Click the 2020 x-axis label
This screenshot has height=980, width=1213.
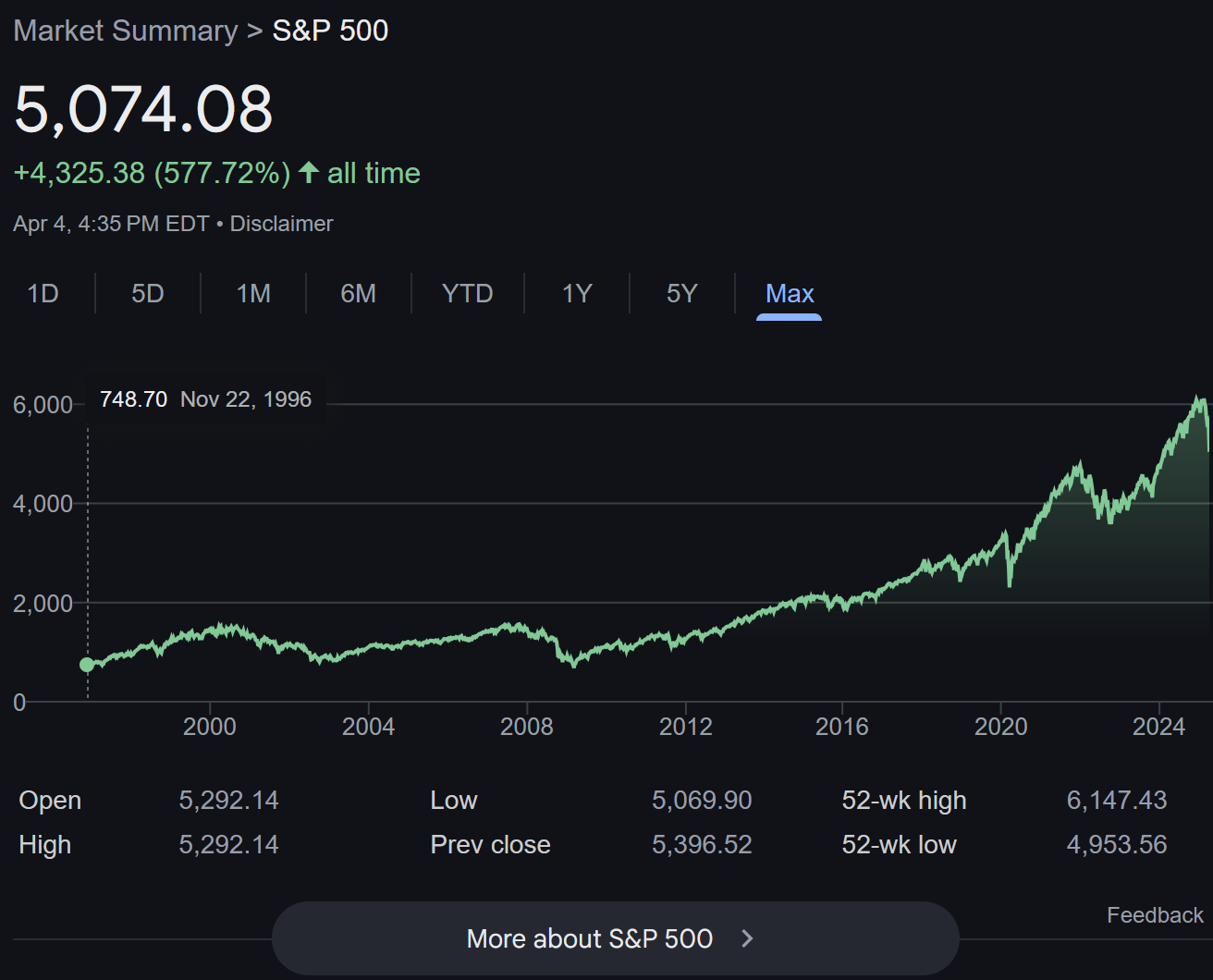1001,727
